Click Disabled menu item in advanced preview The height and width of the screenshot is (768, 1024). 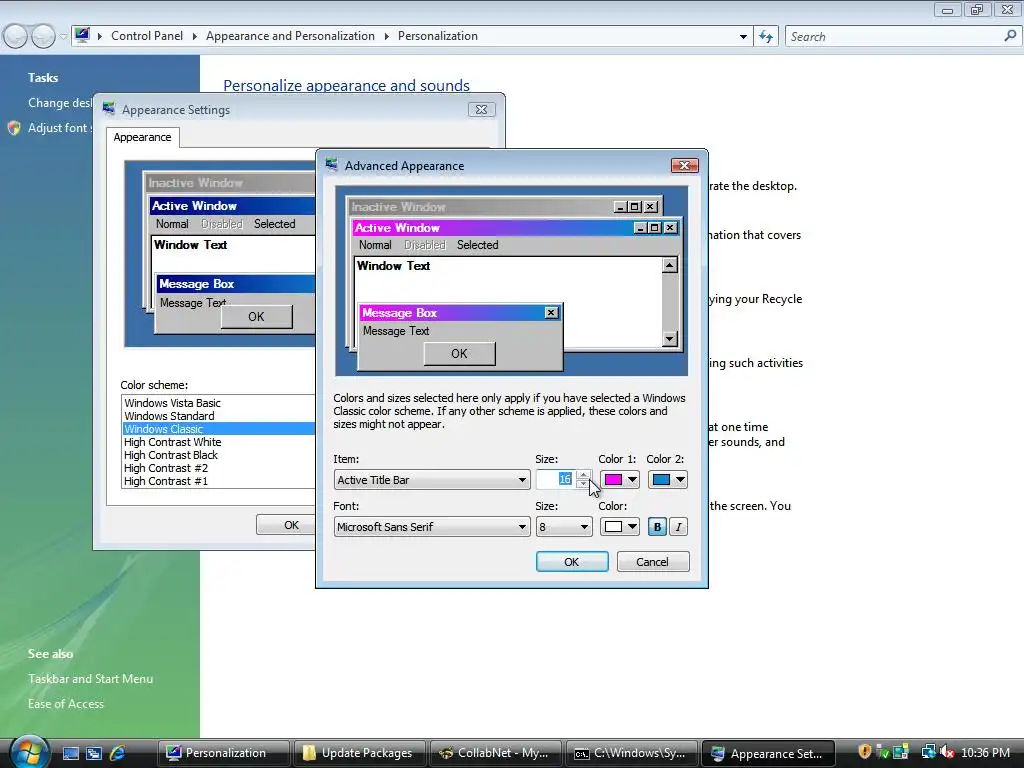[x=425, y=245]
